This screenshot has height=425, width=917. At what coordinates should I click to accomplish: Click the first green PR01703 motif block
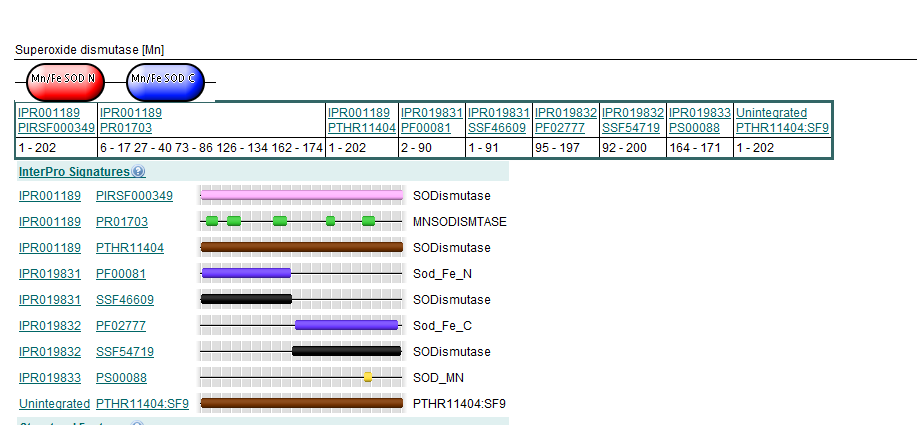point(212,221)
